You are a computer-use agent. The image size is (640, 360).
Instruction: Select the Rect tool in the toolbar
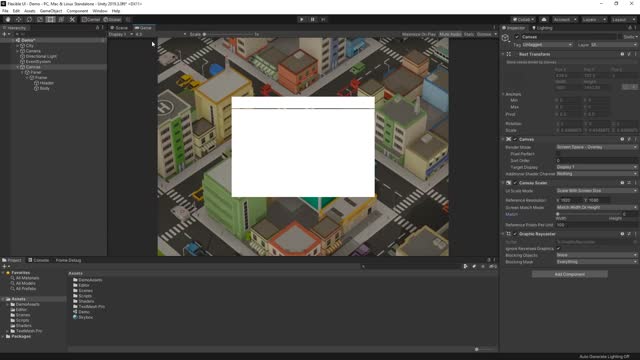click(x=51, y=19)
